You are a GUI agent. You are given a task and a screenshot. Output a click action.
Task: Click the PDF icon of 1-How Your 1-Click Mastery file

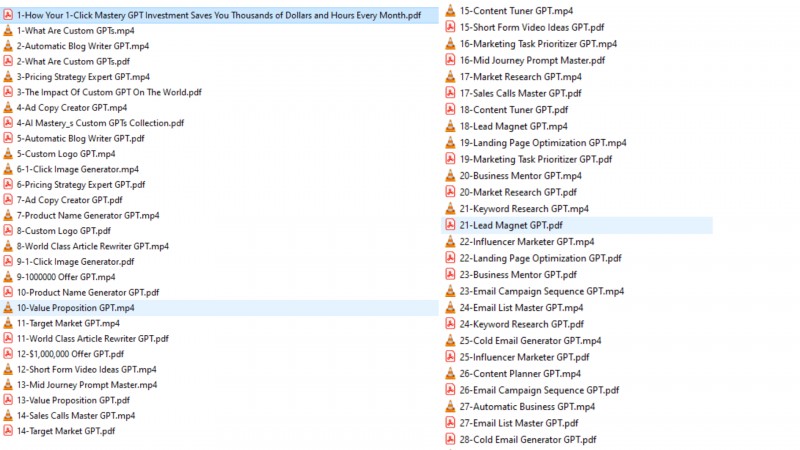click(8, 15)
